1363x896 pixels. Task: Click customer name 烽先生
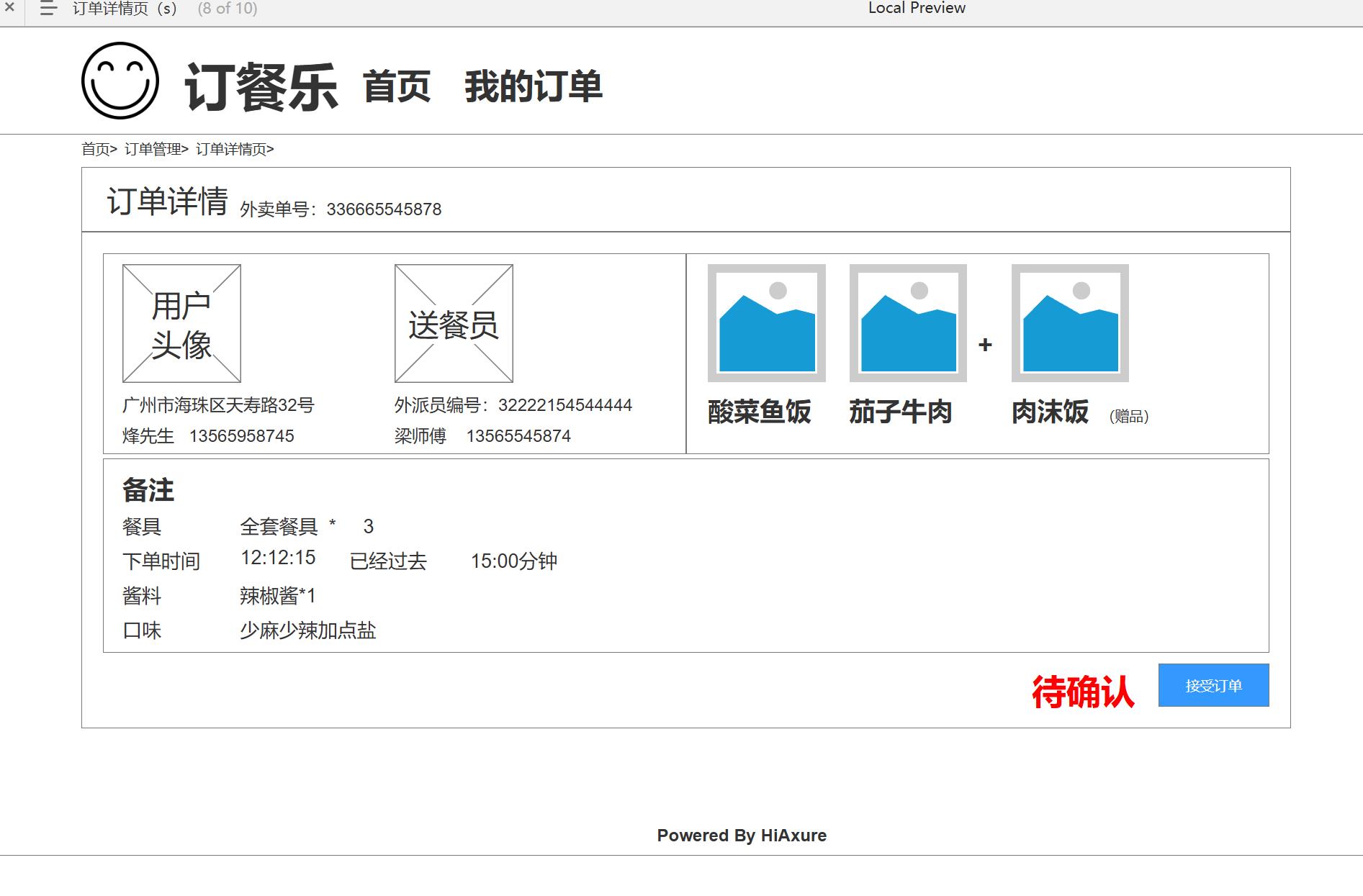pyautogui.click(x=148, y=436)
